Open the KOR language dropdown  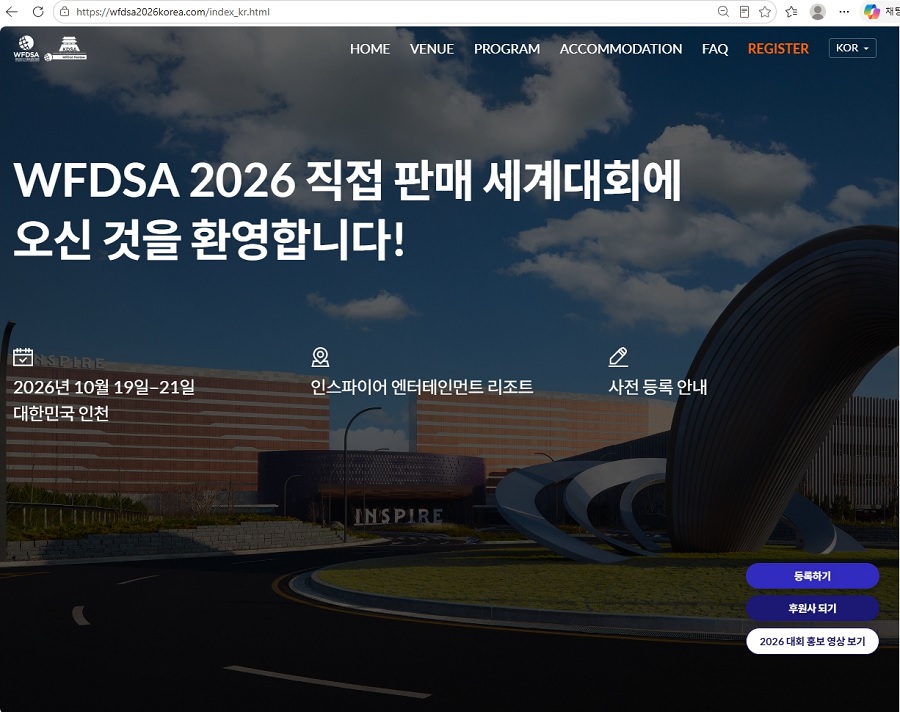[x=852, y=48]
